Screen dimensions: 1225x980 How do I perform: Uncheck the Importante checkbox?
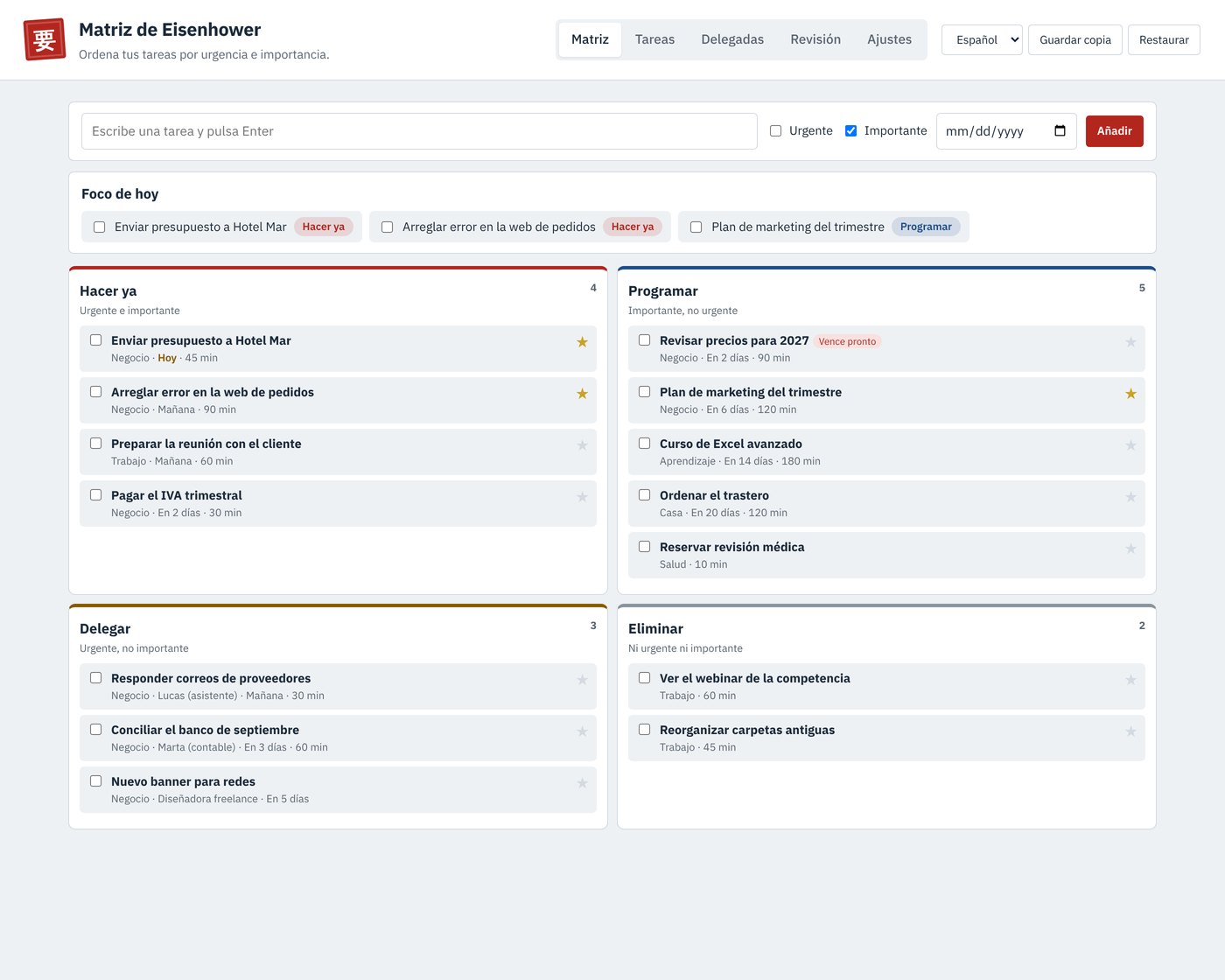pyautogui.click(x=850, y=131)
